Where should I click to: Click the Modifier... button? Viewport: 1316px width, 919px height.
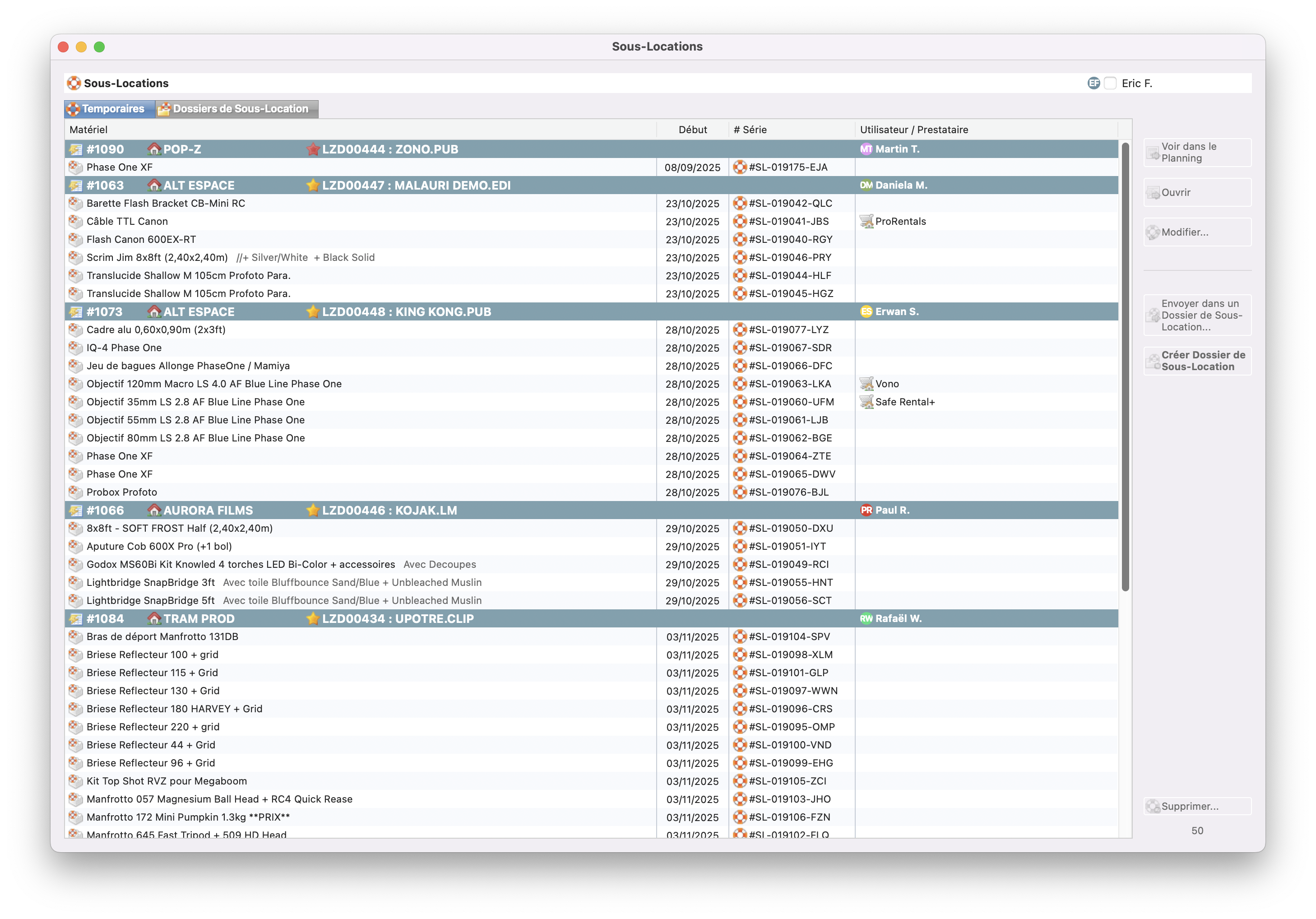pyautogui.click(x=1197, y=232)
